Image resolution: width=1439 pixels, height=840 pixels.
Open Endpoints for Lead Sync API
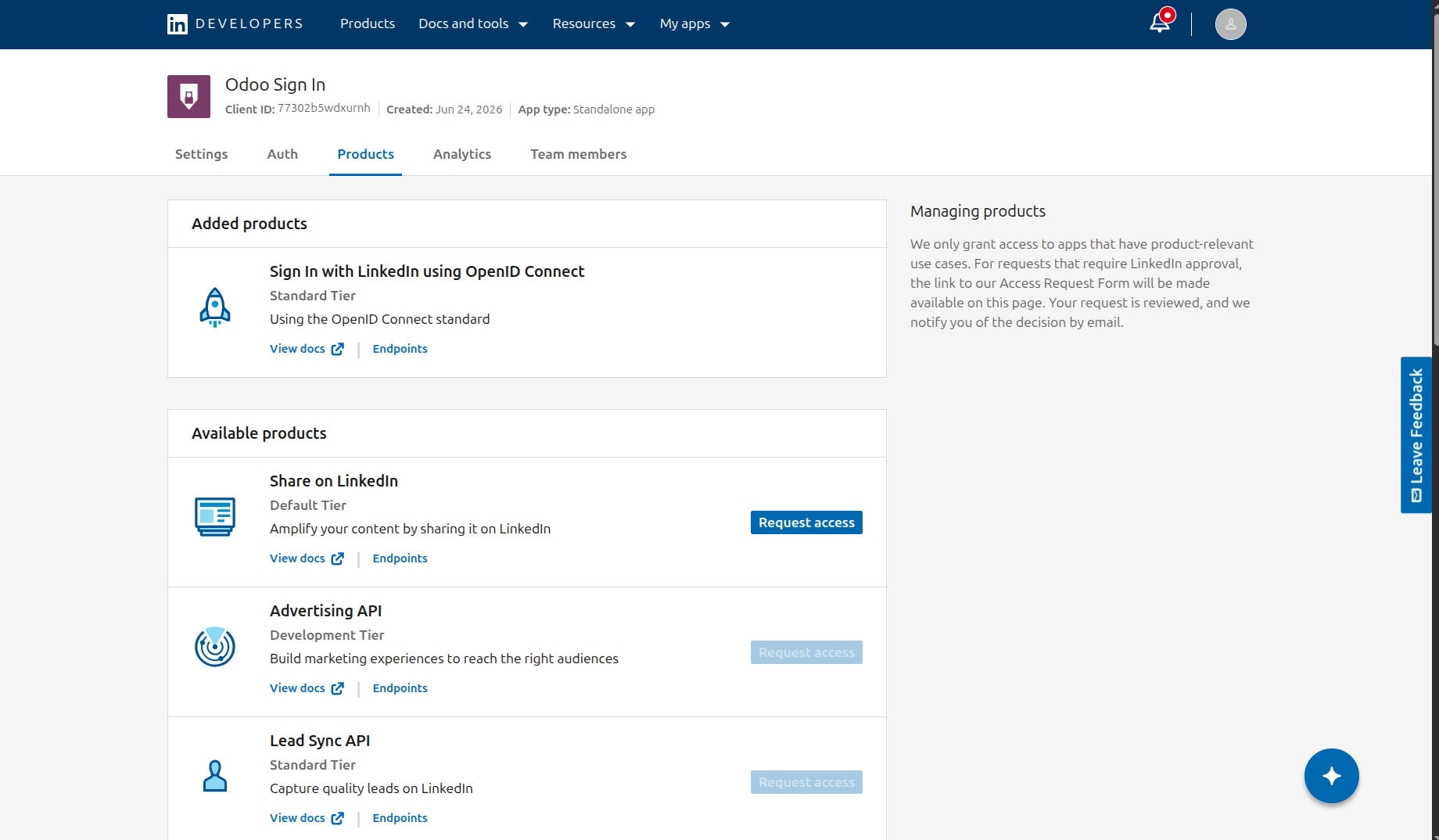tap(400, 818)
